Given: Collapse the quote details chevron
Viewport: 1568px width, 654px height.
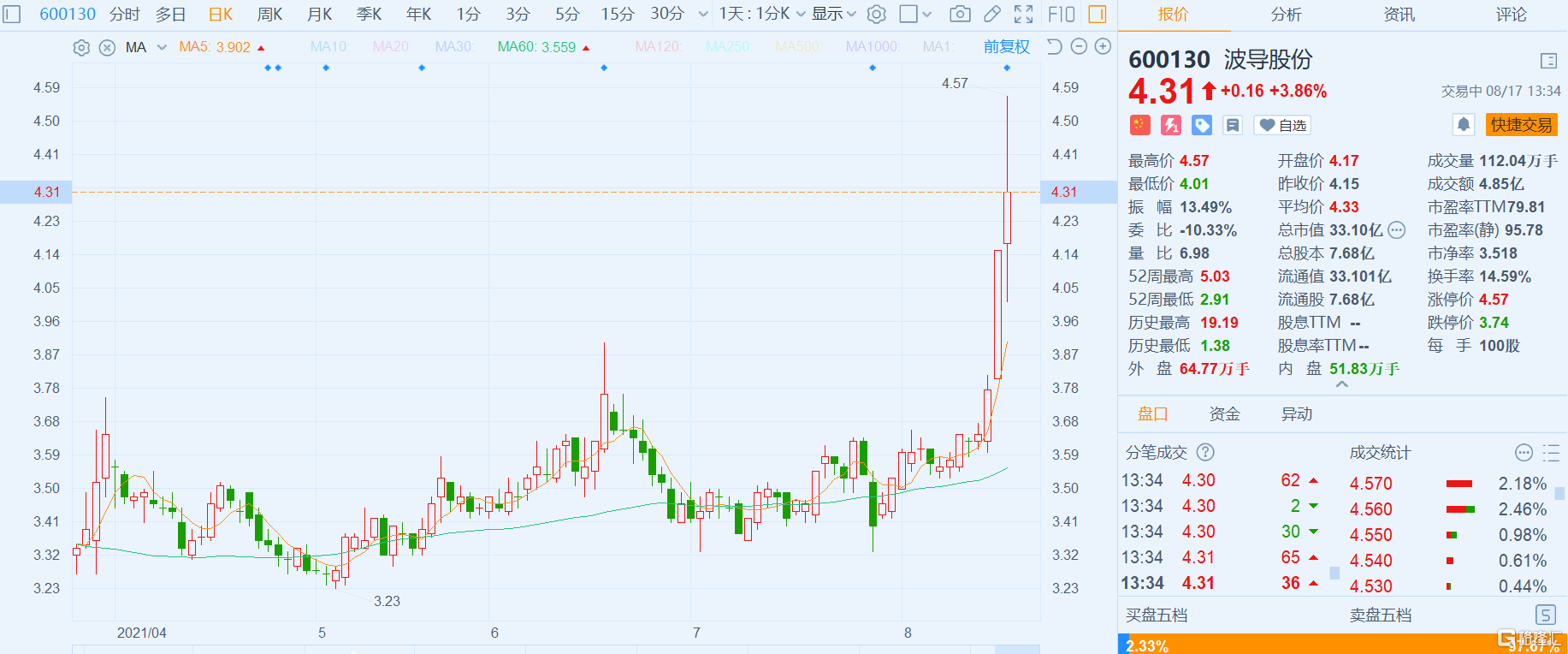Looking at the screenshot, I should [x=1341, y=385].
